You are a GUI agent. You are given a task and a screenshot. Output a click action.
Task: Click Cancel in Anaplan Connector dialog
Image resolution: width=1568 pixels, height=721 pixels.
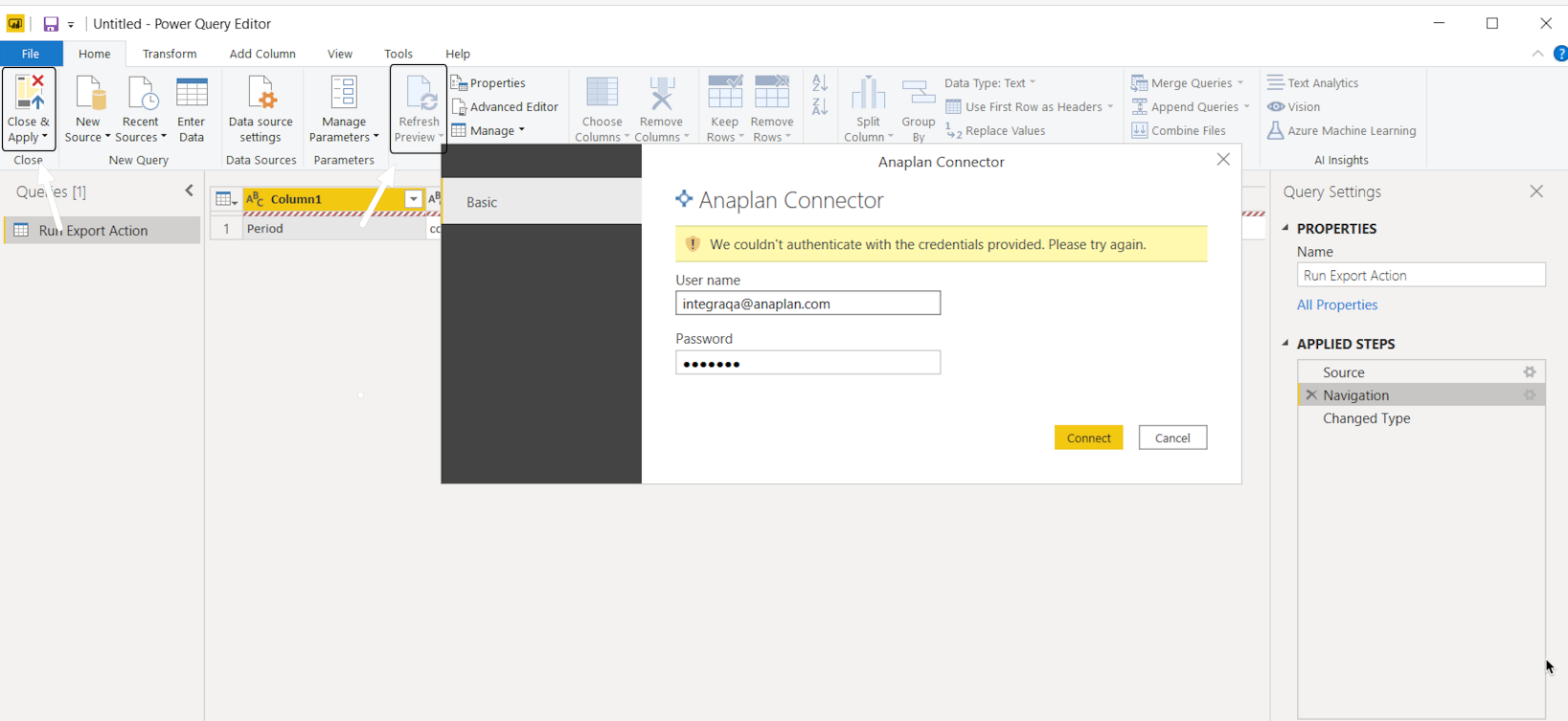(x=1172, y=438)
